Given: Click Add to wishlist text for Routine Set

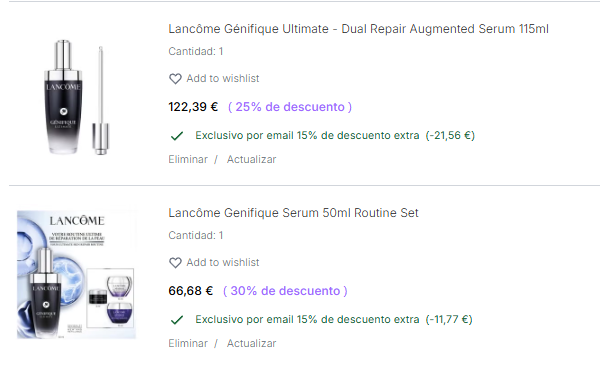Looking at the screenshot, I should pyautogui.click(x=223, y=263).
